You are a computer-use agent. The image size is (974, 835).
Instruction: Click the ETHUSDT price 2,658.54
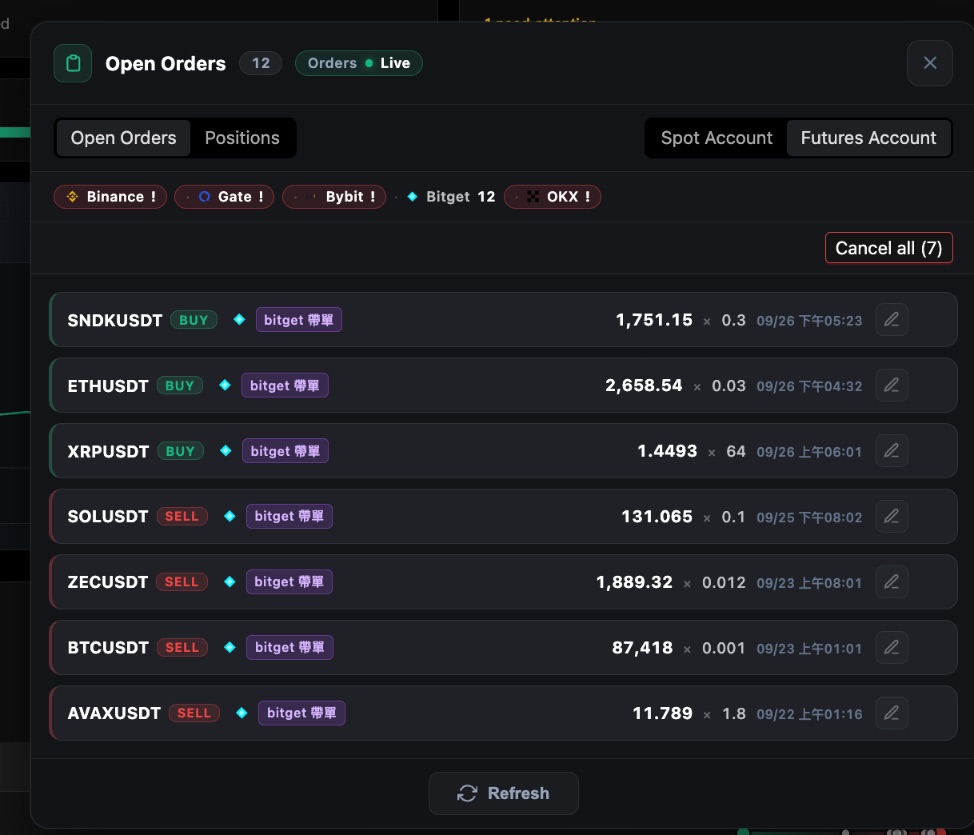(644, 386)
